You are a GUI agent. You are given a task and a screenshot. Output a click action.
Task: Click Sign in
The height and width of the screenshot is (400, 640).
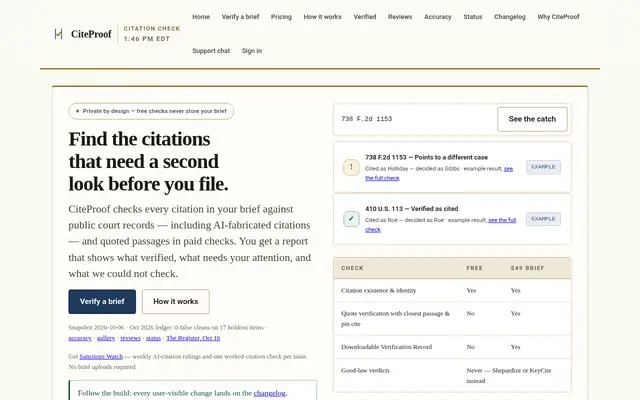(x=252, y=51)
